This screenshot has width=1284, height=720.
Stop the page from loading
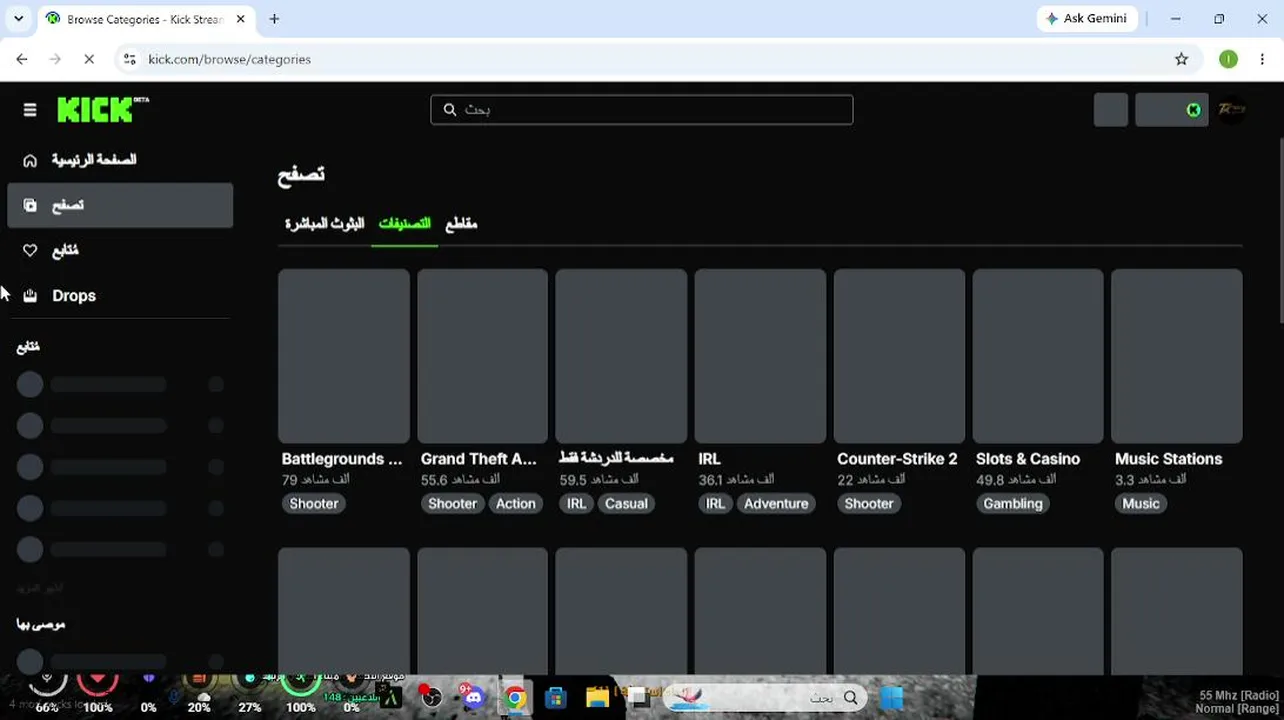pos(89,59)
